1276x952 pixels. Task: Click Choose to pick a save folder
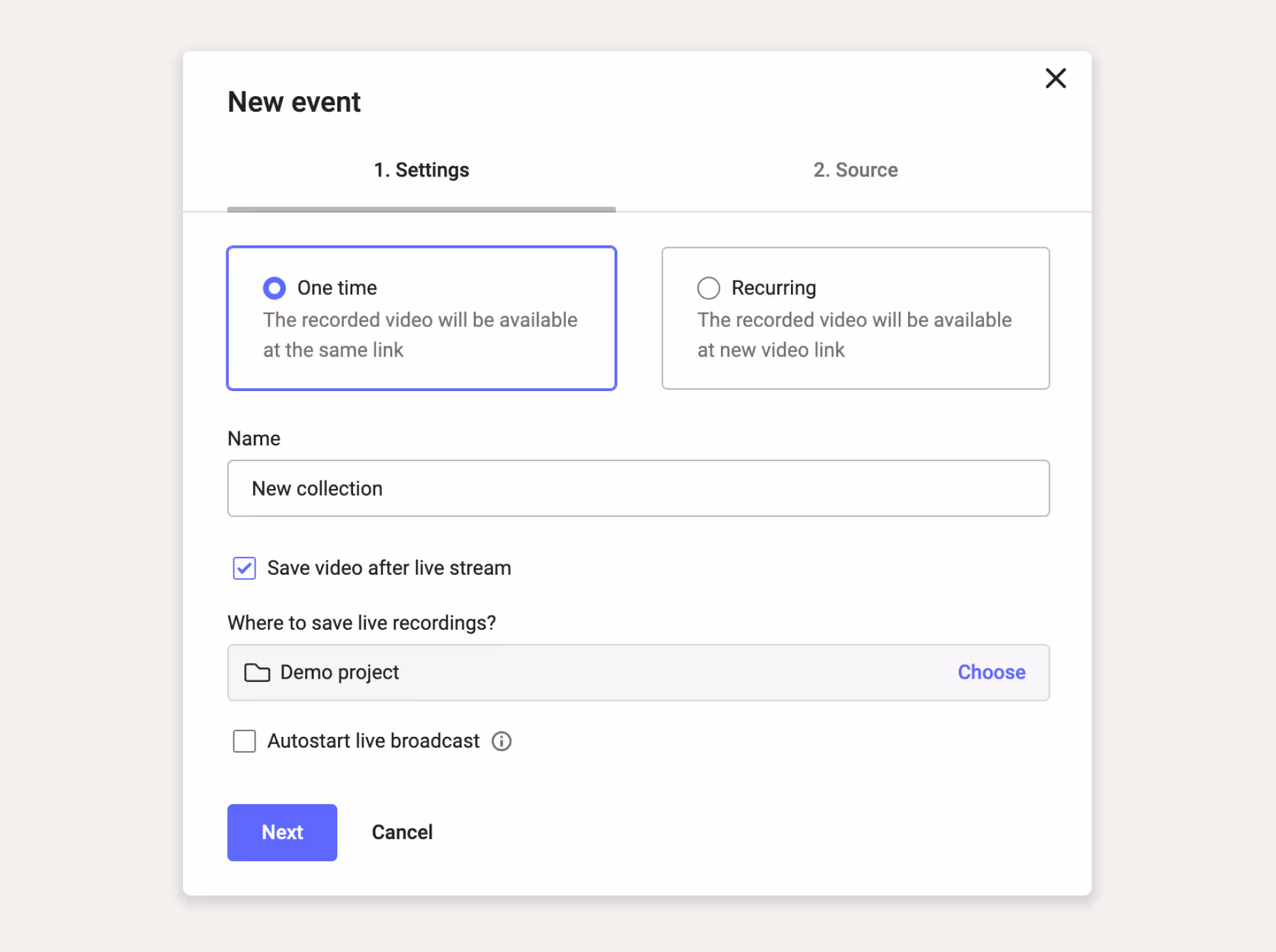pos(991,672)
